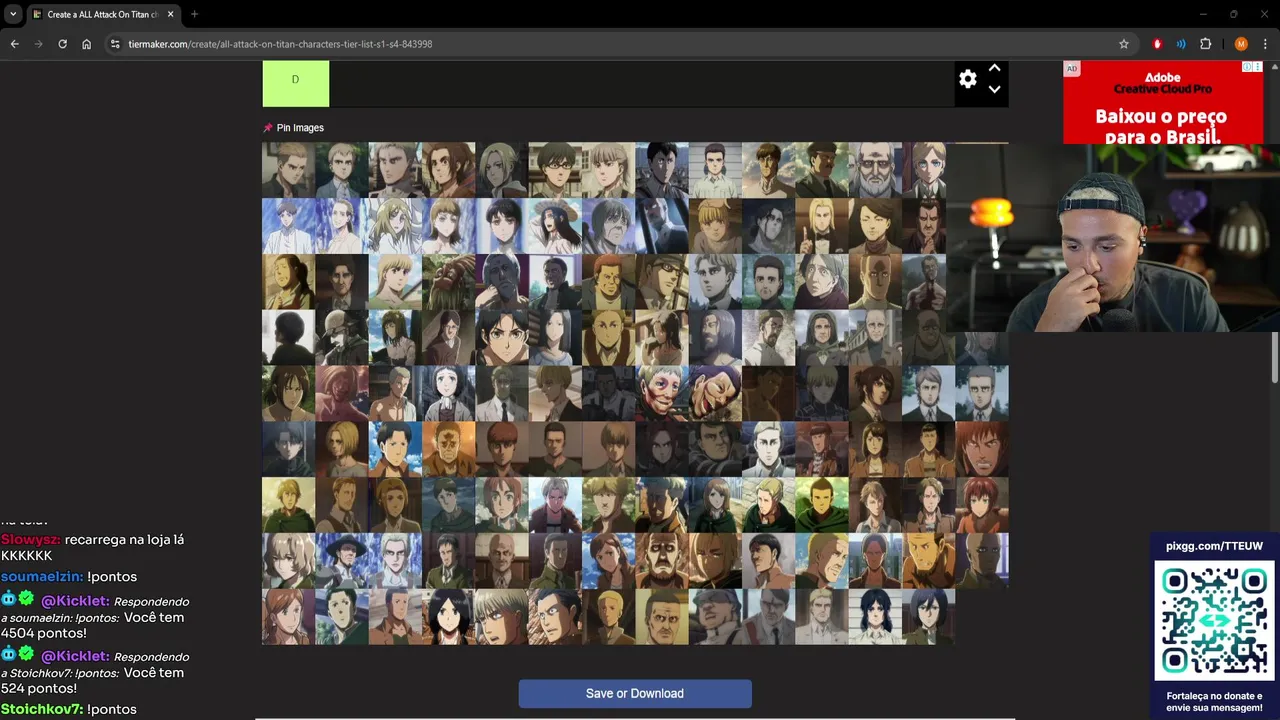The width and height of the screenshot is (1280, 720).
Task: Select the blonde character raising a finger thumbnail
Action: 822,226
